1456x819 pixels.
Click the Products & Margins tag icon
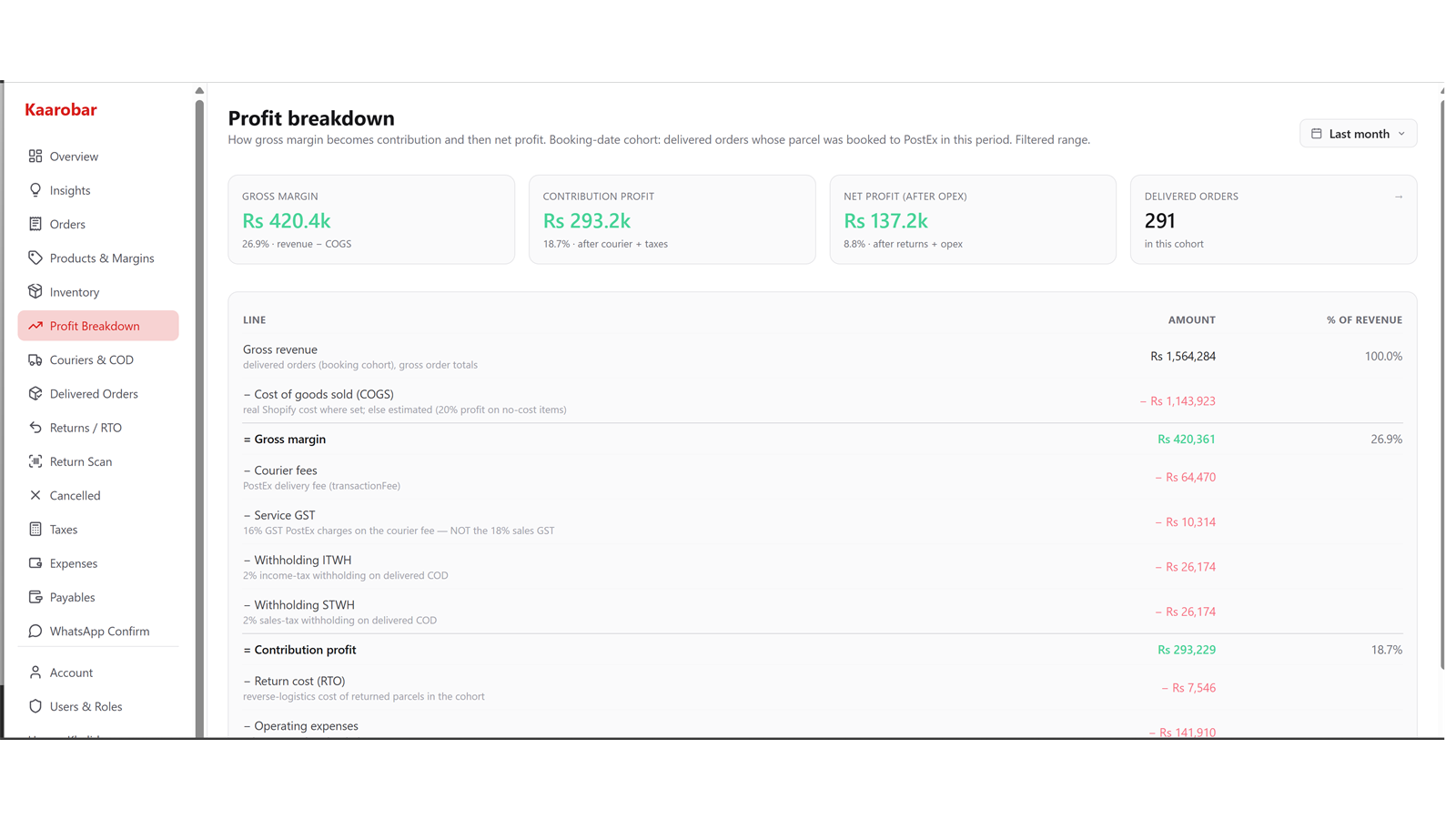(35, 258)
